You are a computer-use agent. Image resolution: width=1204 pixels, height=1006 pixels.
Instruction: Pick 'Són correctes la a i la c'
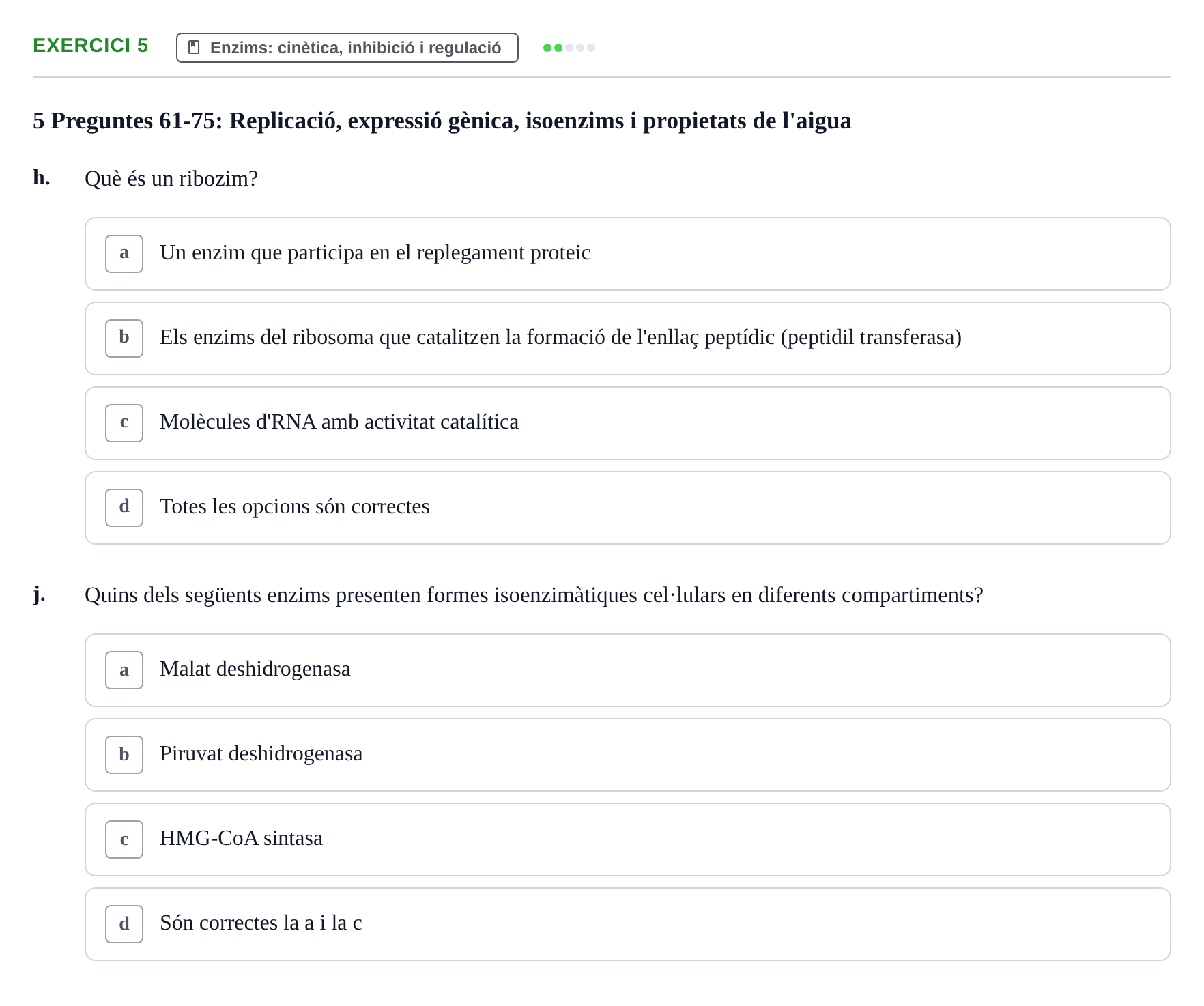coord(627,924)
